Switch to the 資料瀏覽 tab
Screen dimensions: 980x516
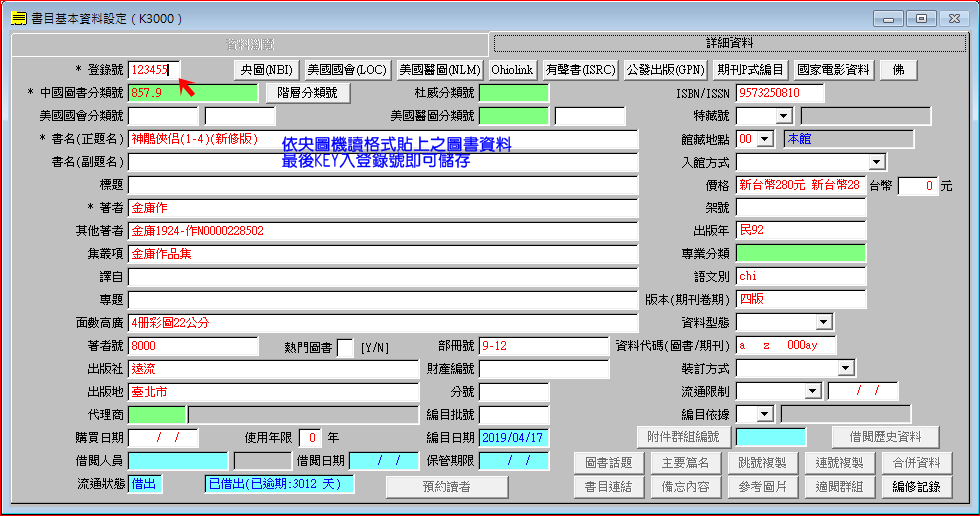[250, 44]
